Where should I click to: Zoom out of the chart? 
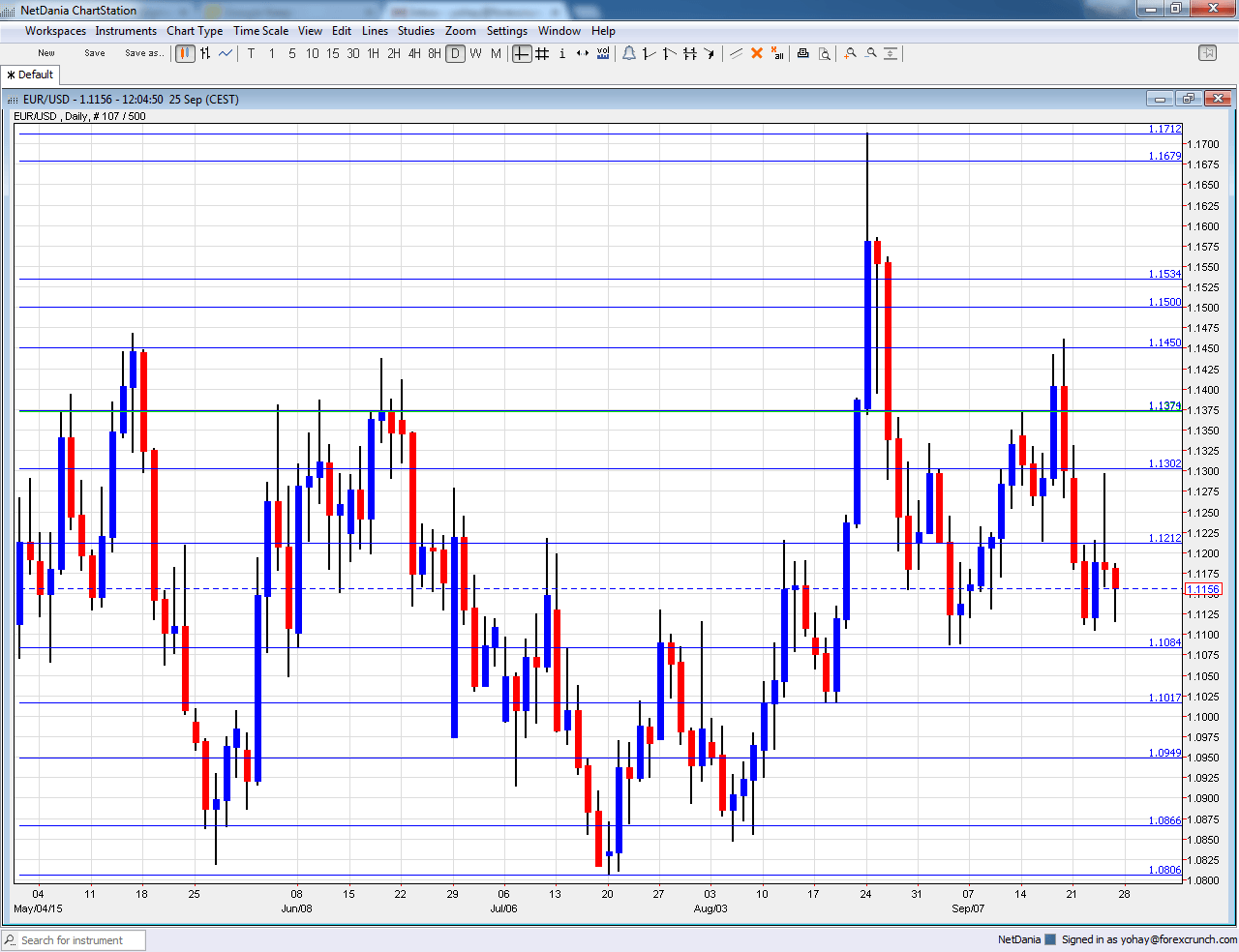(870, 53)
